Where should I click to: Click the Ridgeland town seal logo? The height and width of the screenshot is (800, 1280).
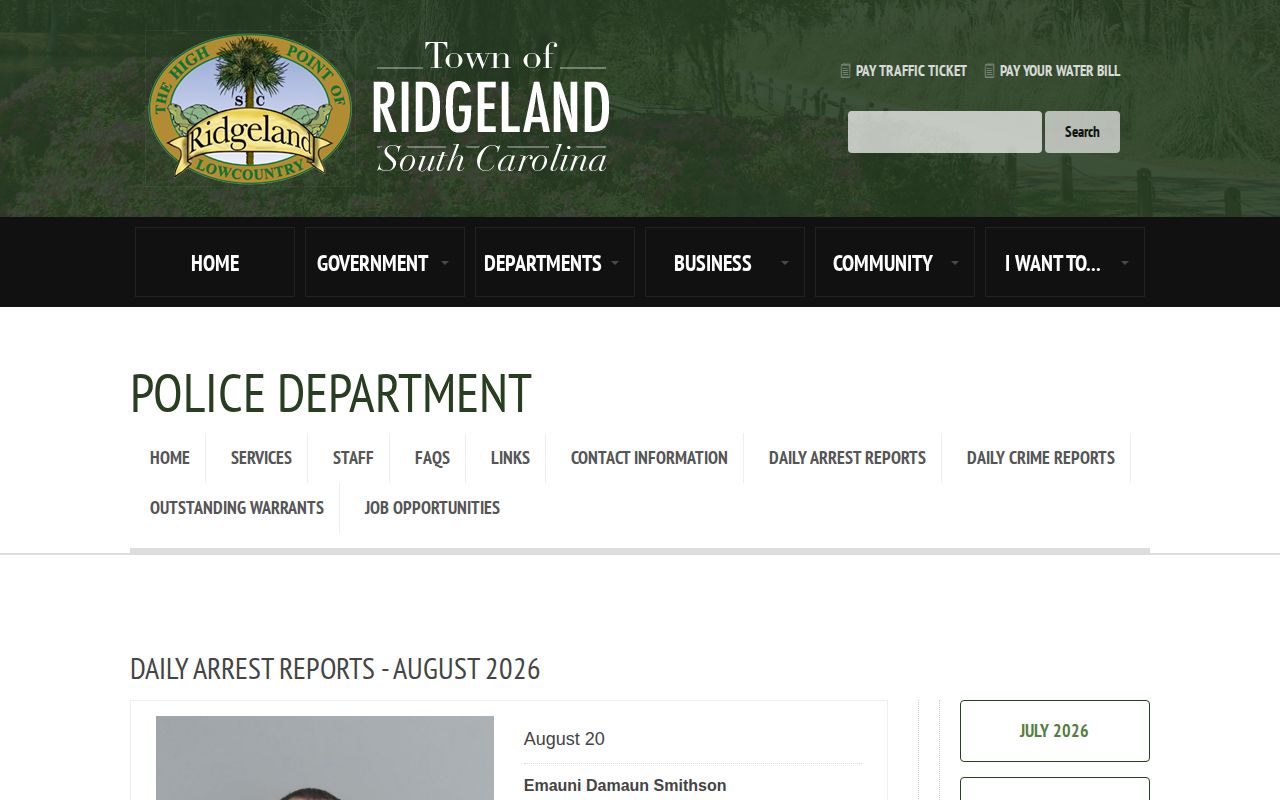tap(249, 108)
